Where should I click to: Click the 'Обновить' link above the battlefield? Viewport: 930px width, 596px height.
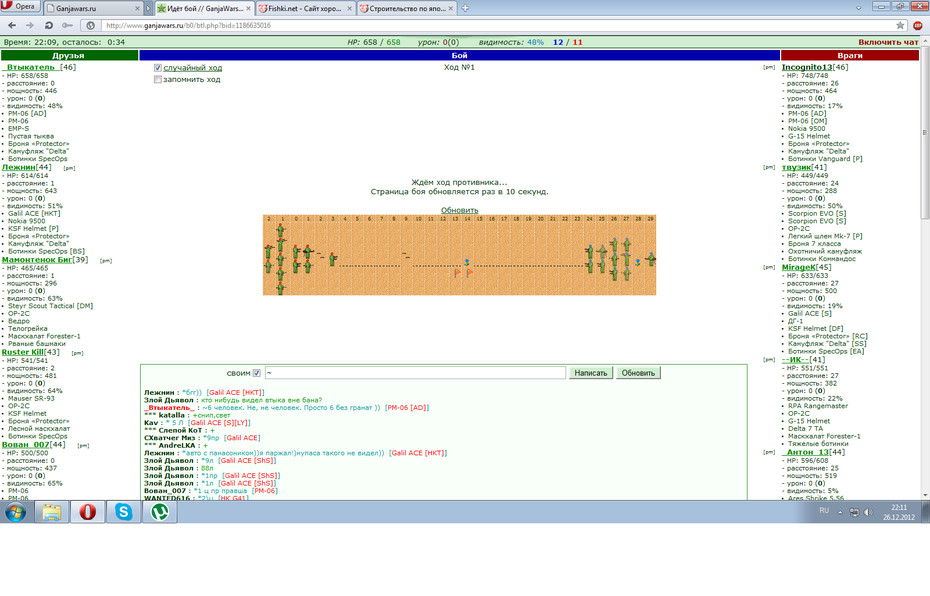point(460,210)
